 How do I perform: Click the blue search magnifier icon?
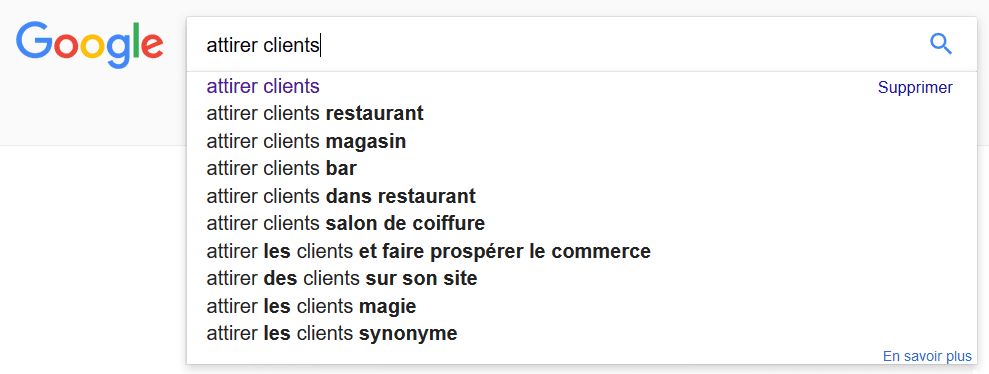[941, 44]
